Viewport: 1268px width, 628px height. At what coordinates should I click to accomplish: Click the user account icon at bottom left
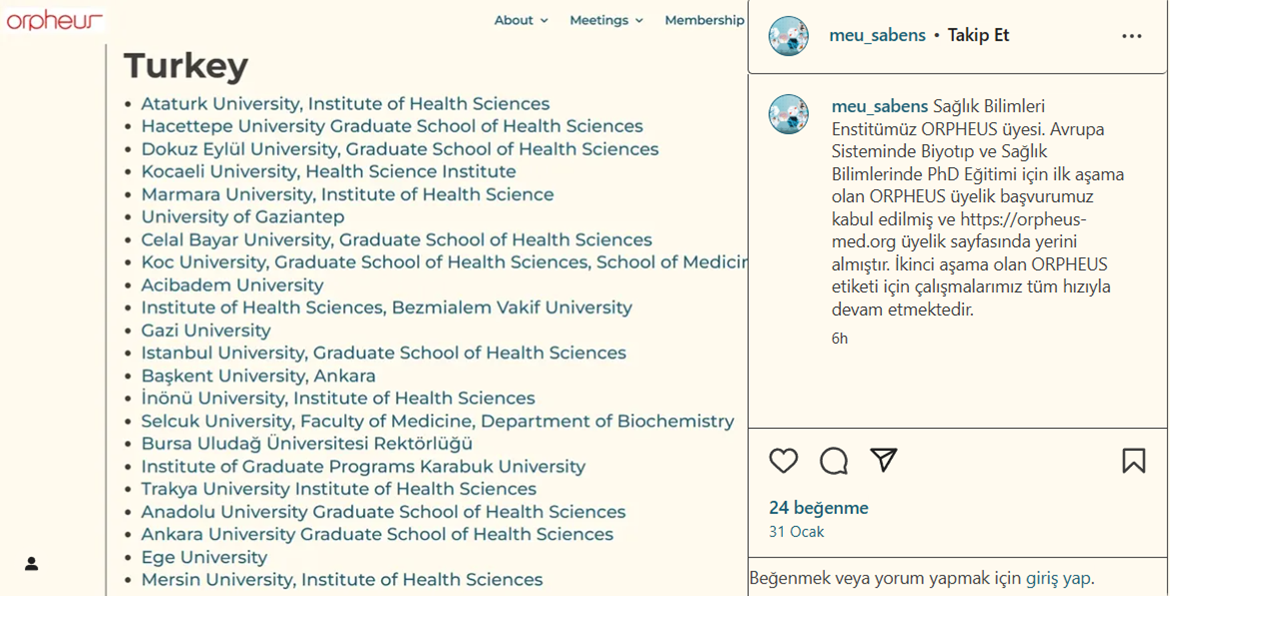click(x=31, y=564)
